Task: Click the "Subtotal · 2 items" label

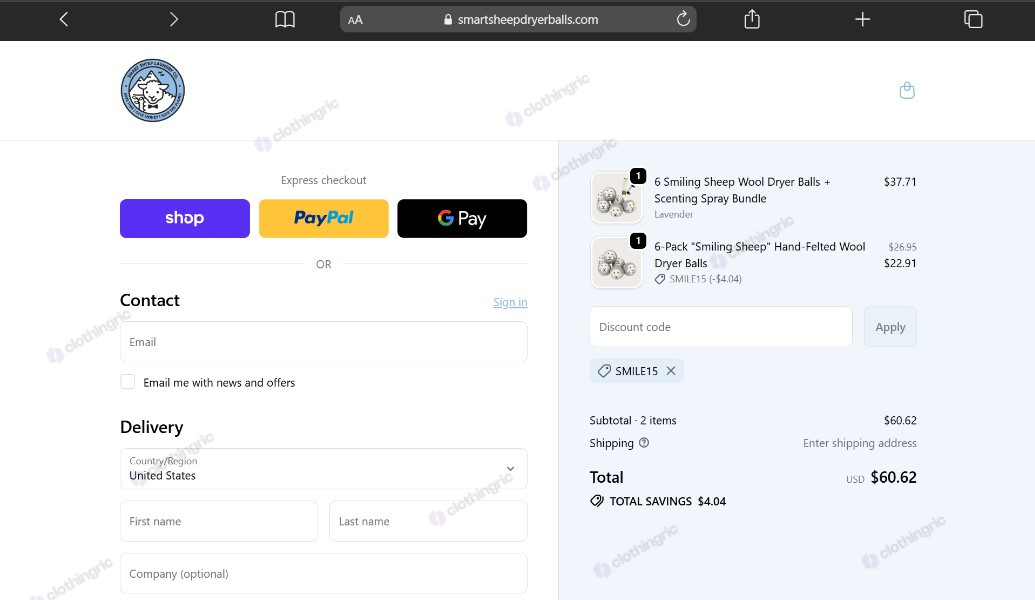Action: click(x=633, y=420)
